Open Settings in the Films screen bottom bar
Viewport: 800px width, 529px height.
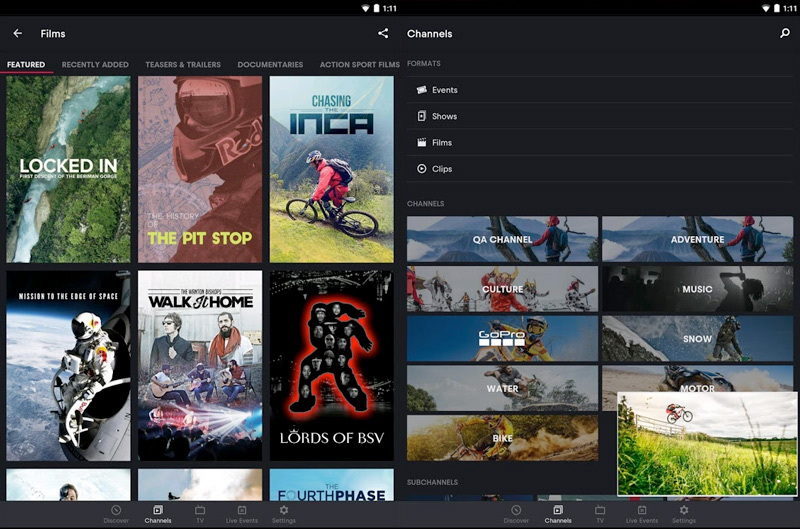click(x=284, y=514)
